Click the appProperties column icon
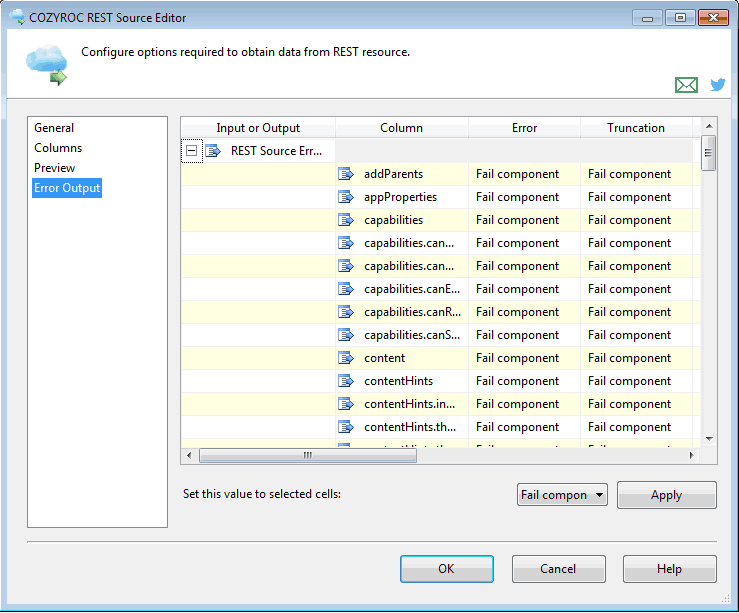The width and height of the screenshot is (739, 613). 346,197
